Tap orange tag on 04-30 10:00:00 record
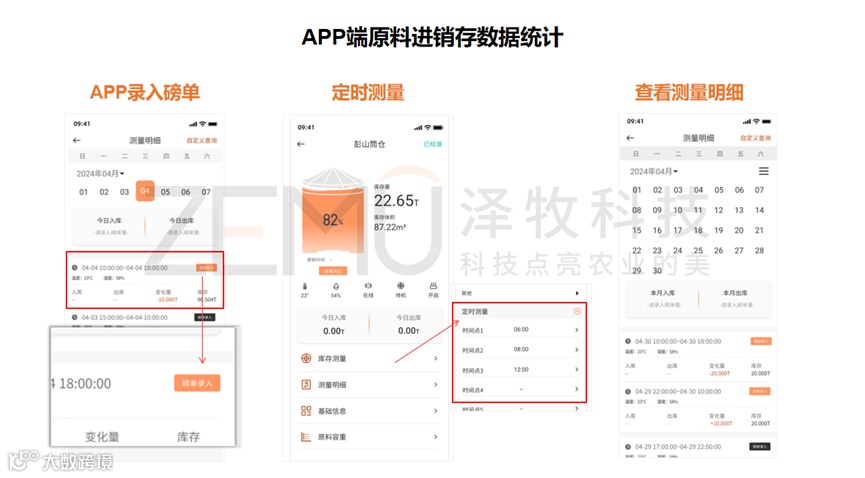Screen dimensions: 865x478 click(761, 341)
